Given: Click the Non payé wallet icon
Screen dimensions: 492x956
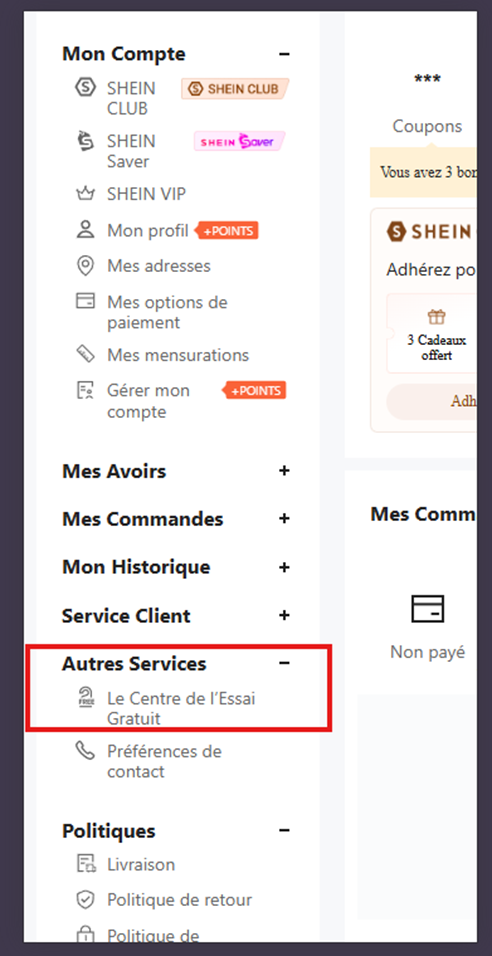Looking at the screenshot, I should pyautogui.click(x=427, y=608).
